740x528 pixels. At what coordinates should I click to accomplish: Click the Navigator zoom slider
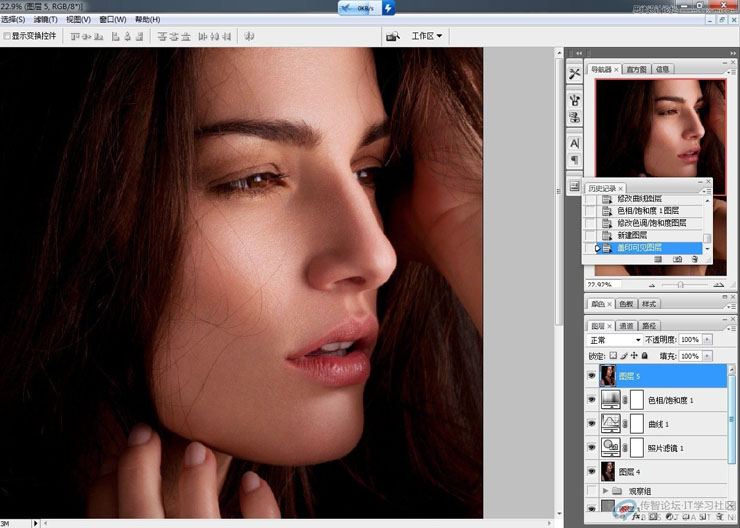680,284
